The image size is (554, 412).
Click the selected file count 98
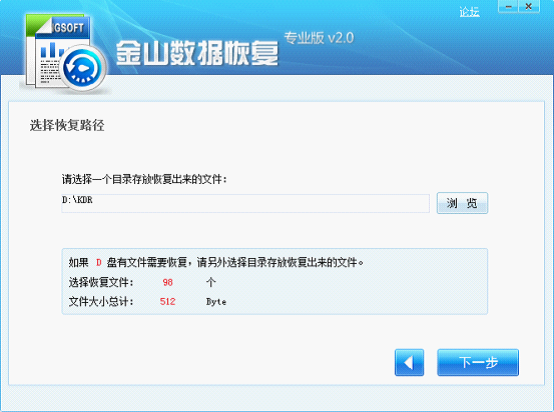pyautogui.click(x=167, y=282)
